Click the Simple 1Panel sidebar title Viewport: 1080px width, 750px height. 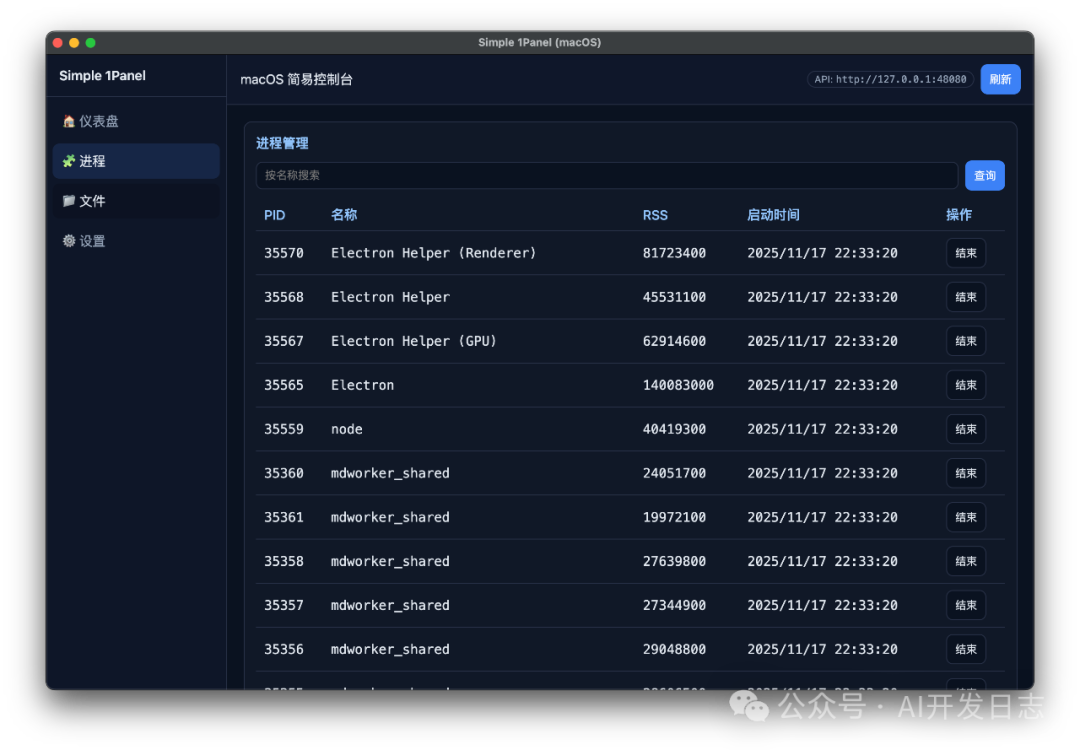[x=102, y=76]
